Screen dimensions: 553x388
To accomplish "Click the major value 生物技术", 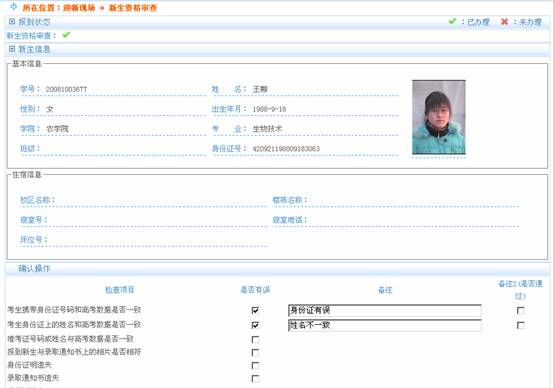I will (x=267, y=129).
